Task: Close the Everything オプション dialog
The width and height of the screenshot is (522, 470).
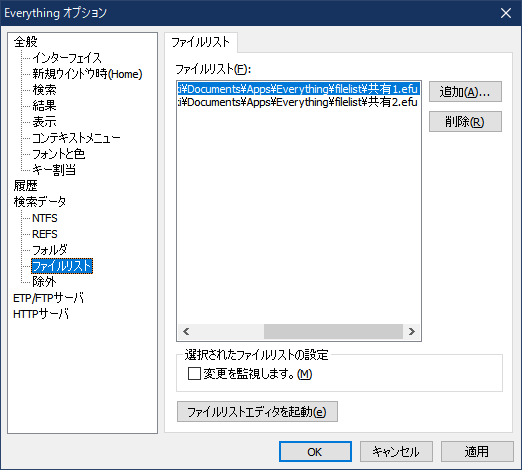Action: (506, 13)
